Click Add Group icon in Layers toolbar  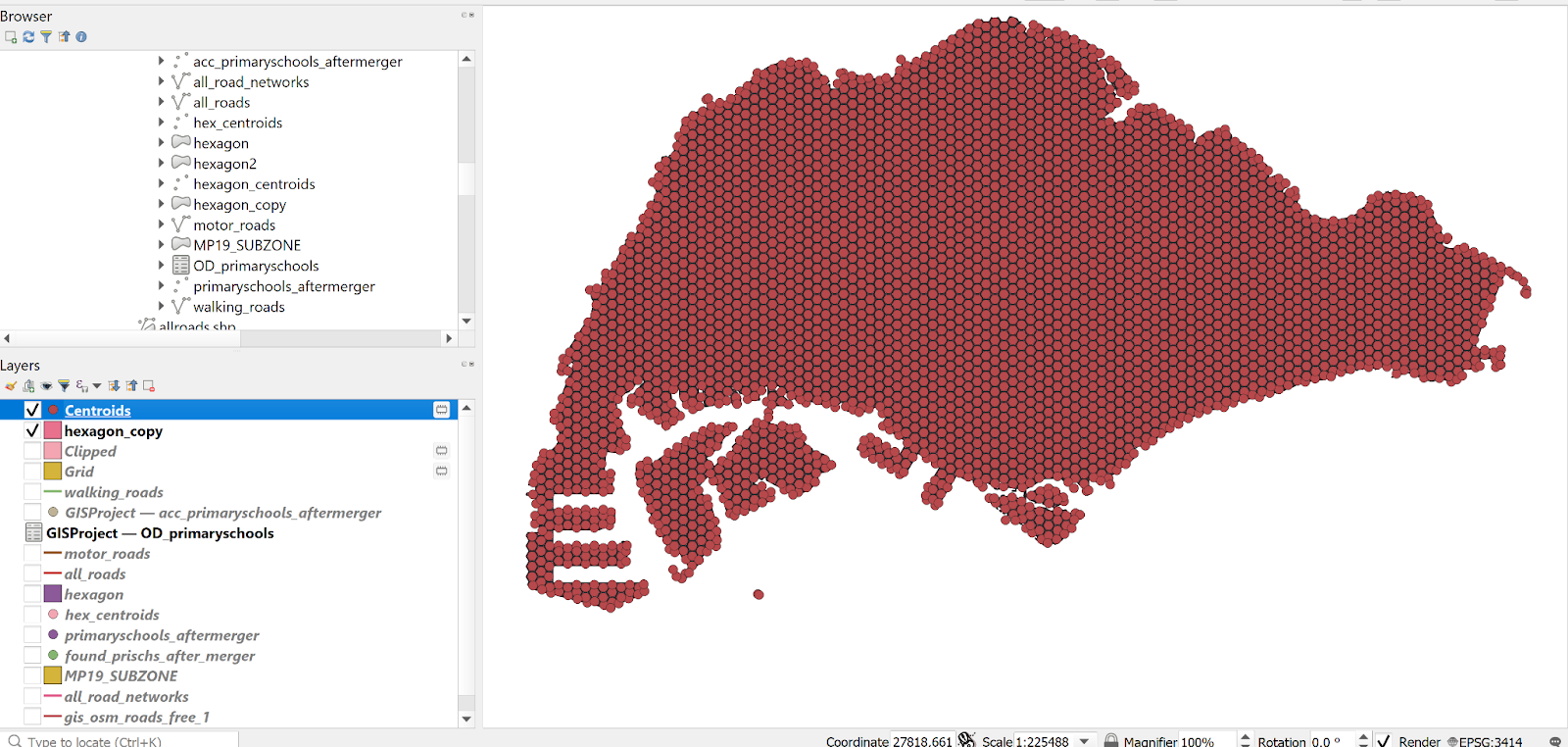tap(28, 386)
